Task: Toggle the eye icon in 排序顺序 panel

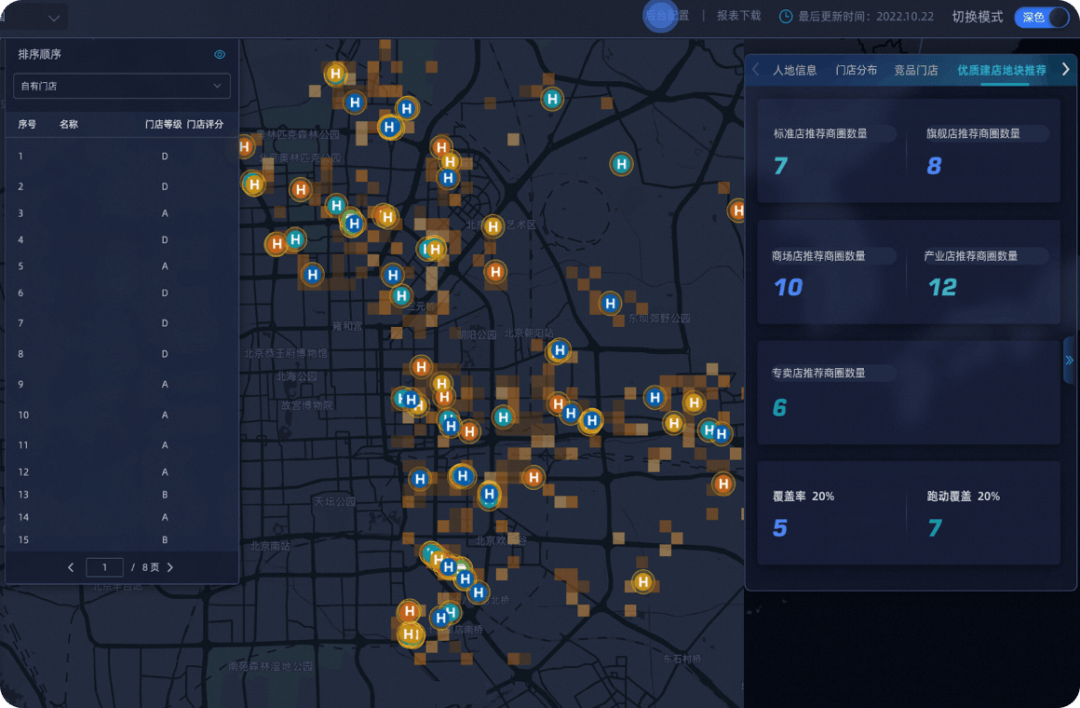Action: click(x=220, y=55)
